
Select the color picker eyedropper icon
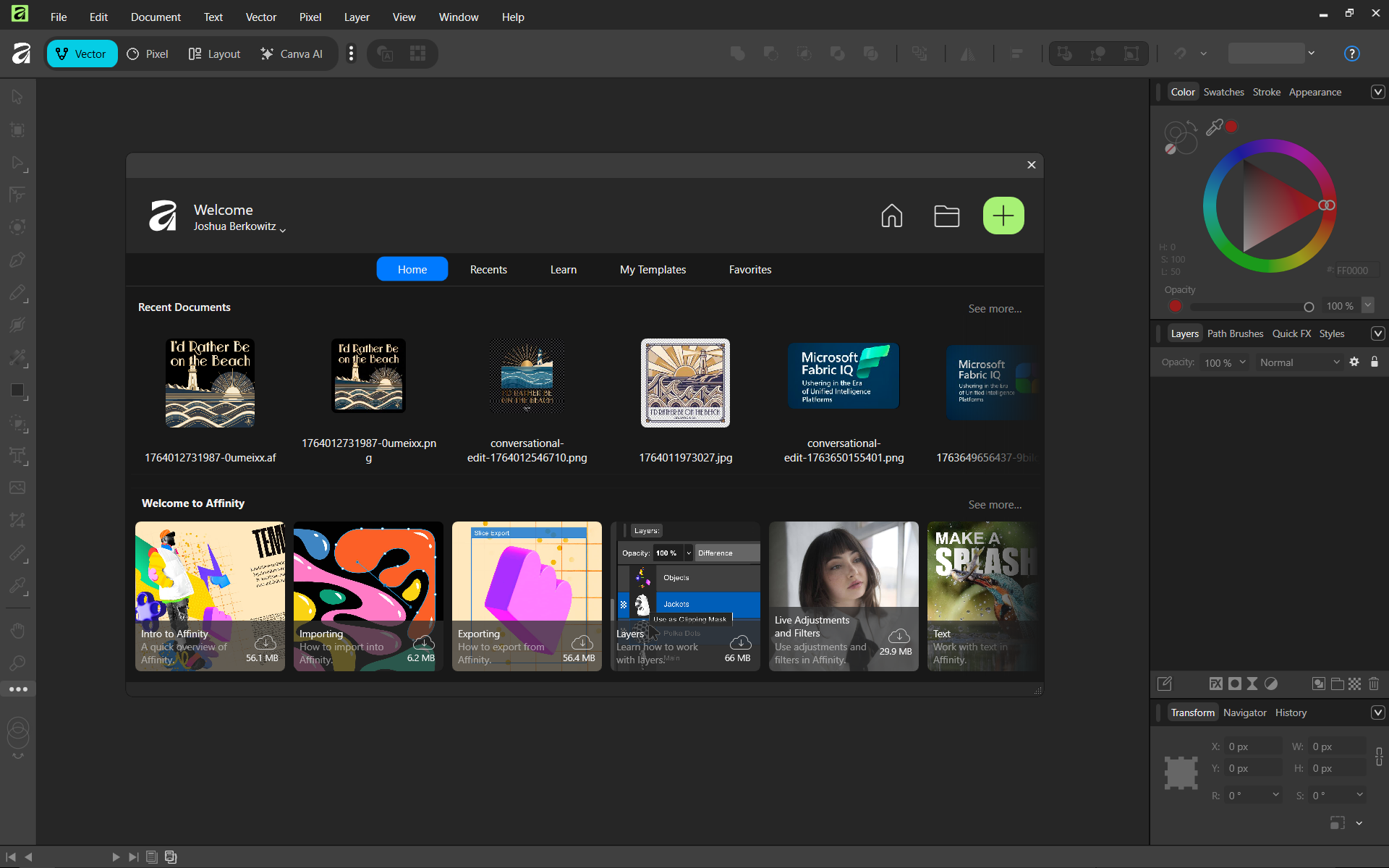pos(1214,127)
